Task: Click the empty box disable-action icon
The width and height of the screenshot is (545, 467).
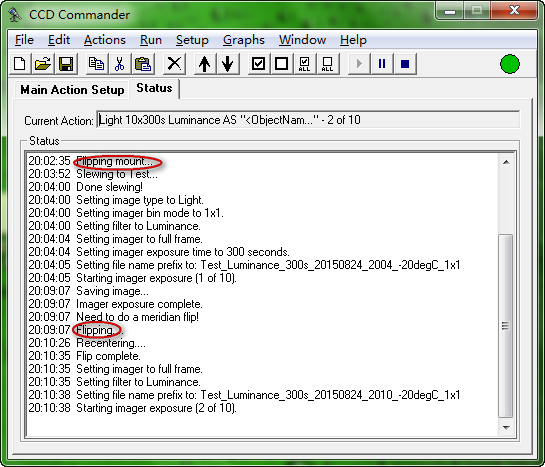Action: 282,64
